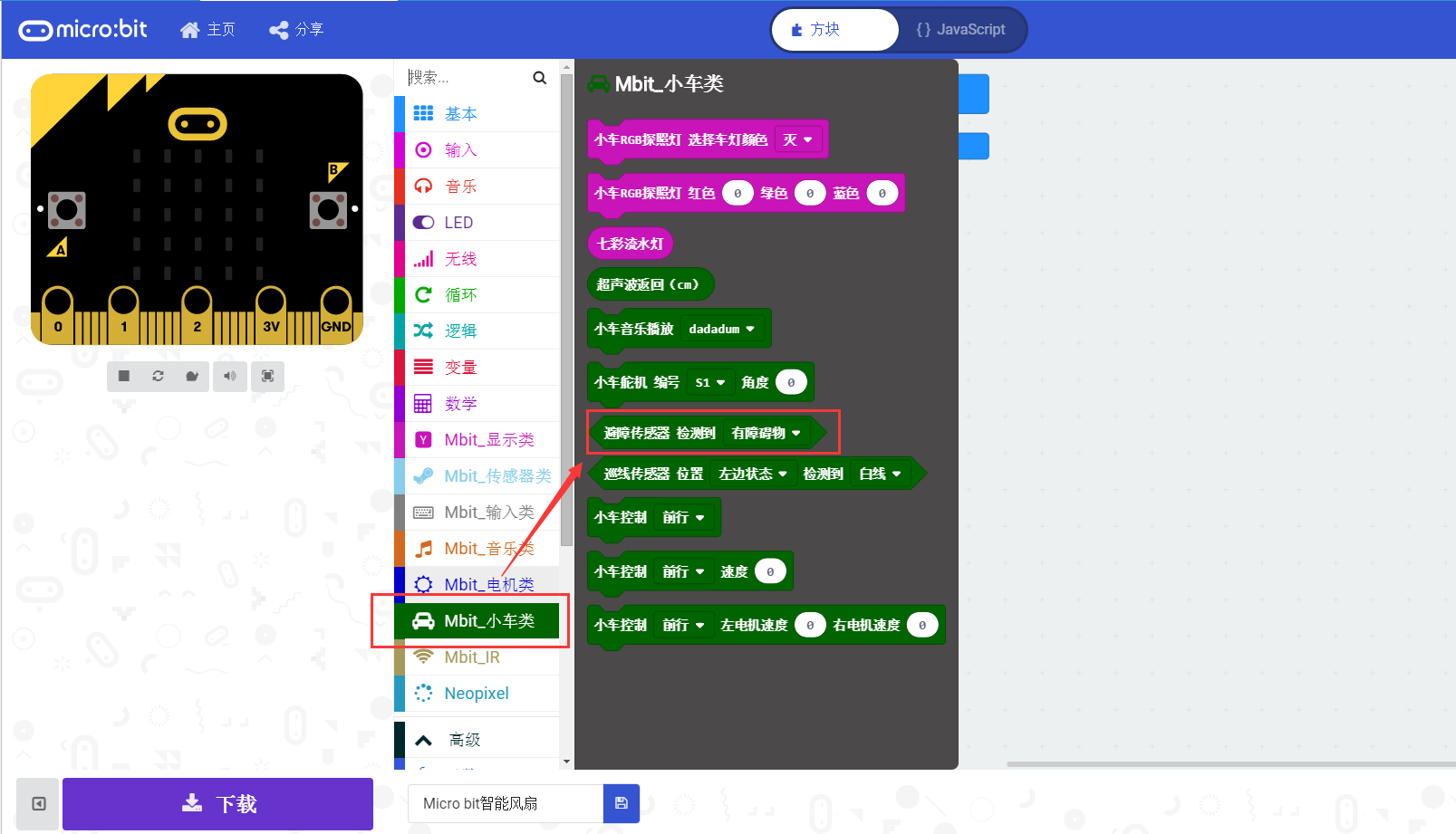Select the 超声波返回(cm) block
The height and width of the screenshot is (834, 1456).
(x=650, y=284)
